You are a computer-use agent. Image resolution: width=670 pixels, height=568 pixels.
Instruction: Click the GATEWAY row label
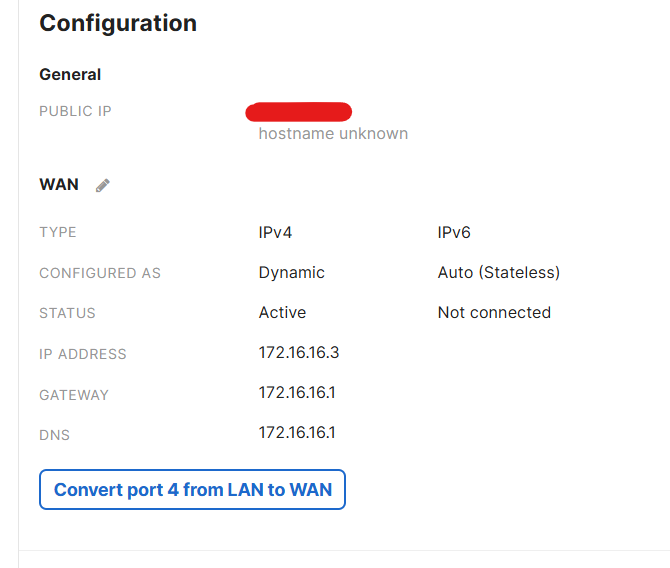pyautogui.click(x=74, y=394)
